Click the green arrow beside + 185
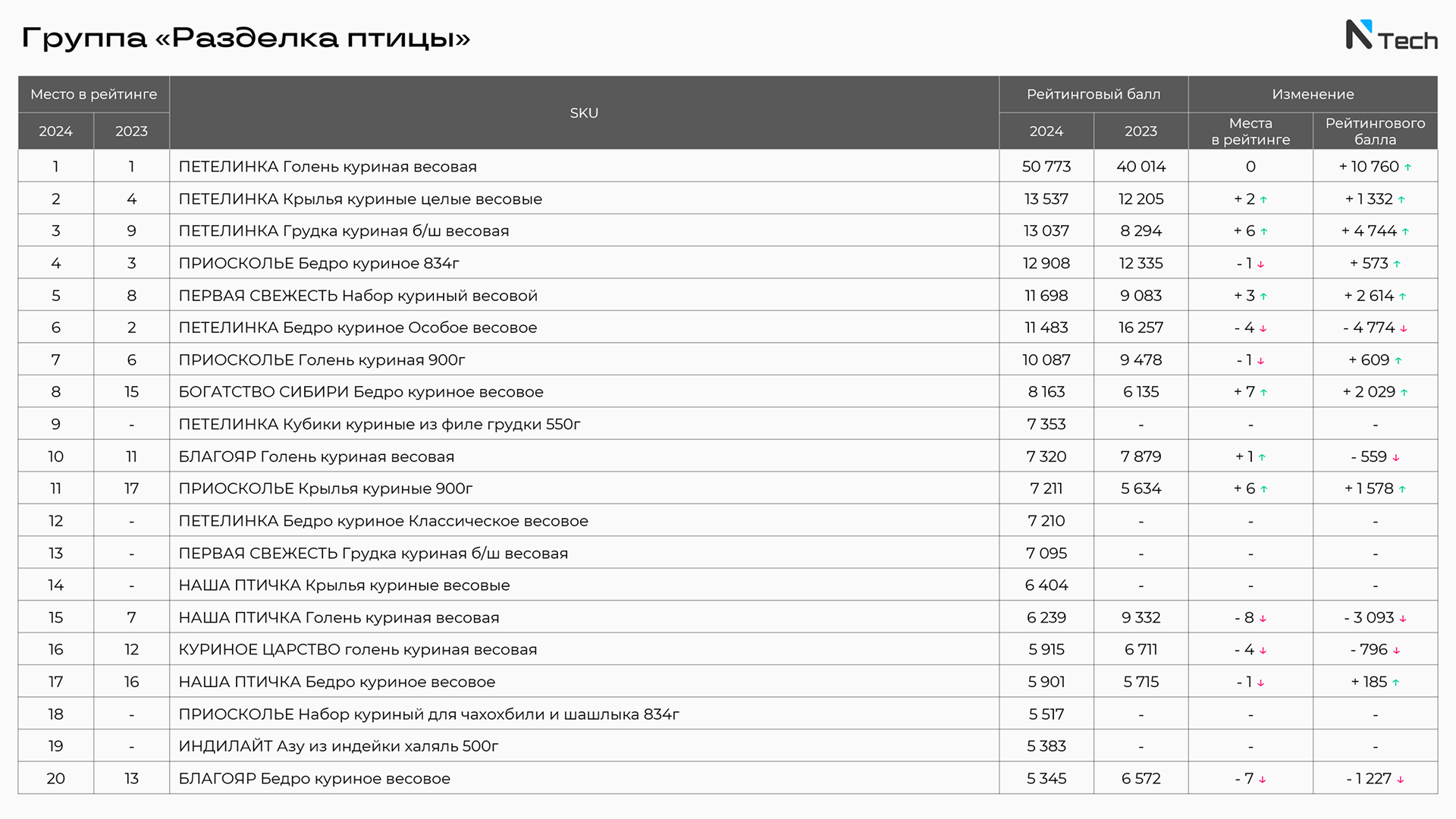The image size is (1456, 819). 1396,683
